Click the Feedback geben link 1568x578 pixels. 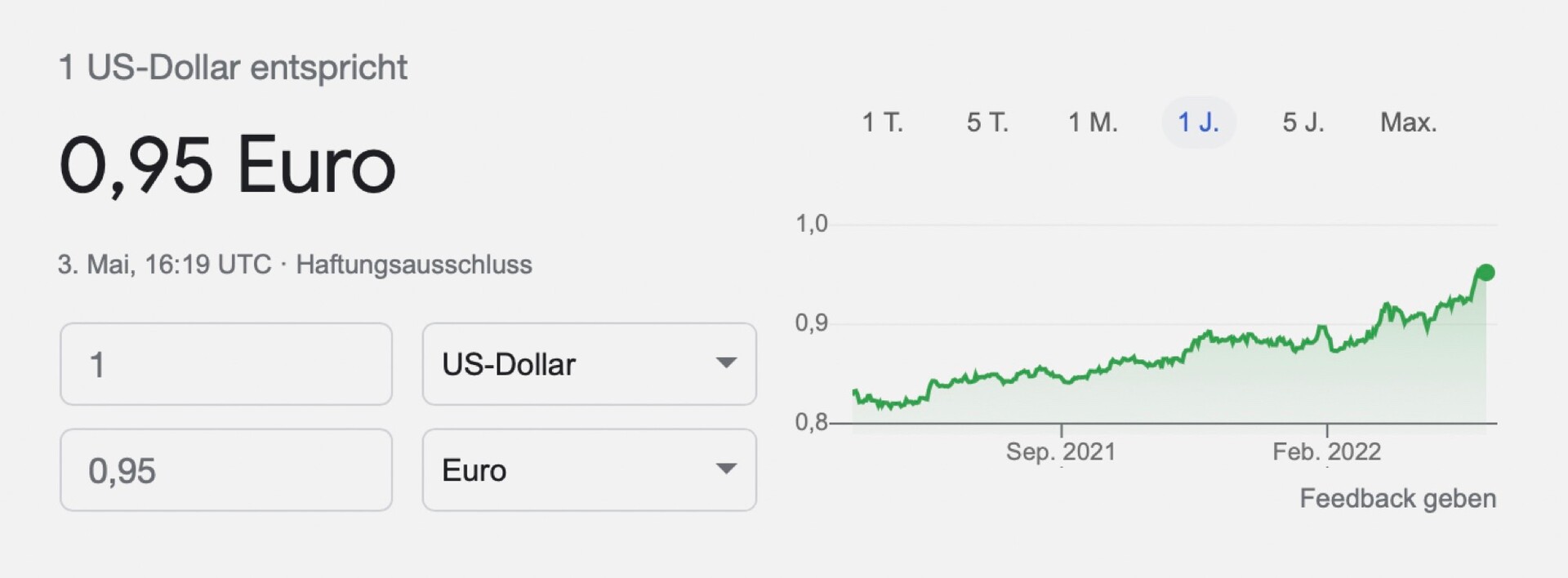tap(1397, 498)
